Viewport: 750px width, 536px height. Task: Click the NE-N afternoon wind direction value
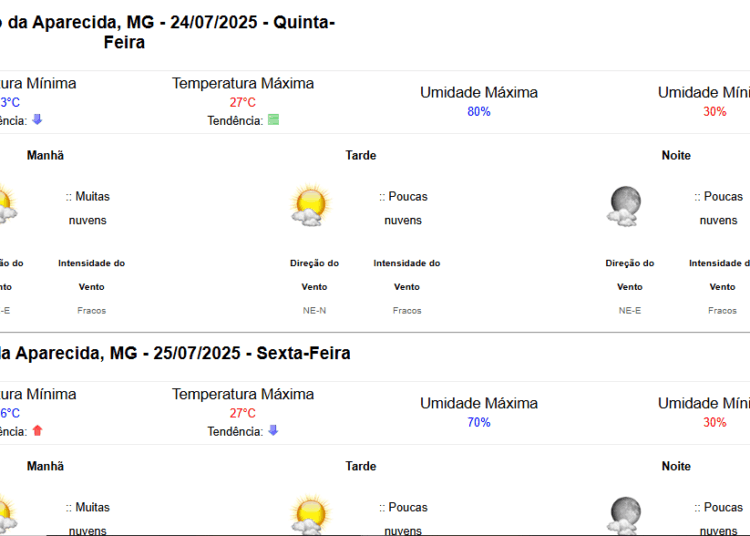[314, 310]
